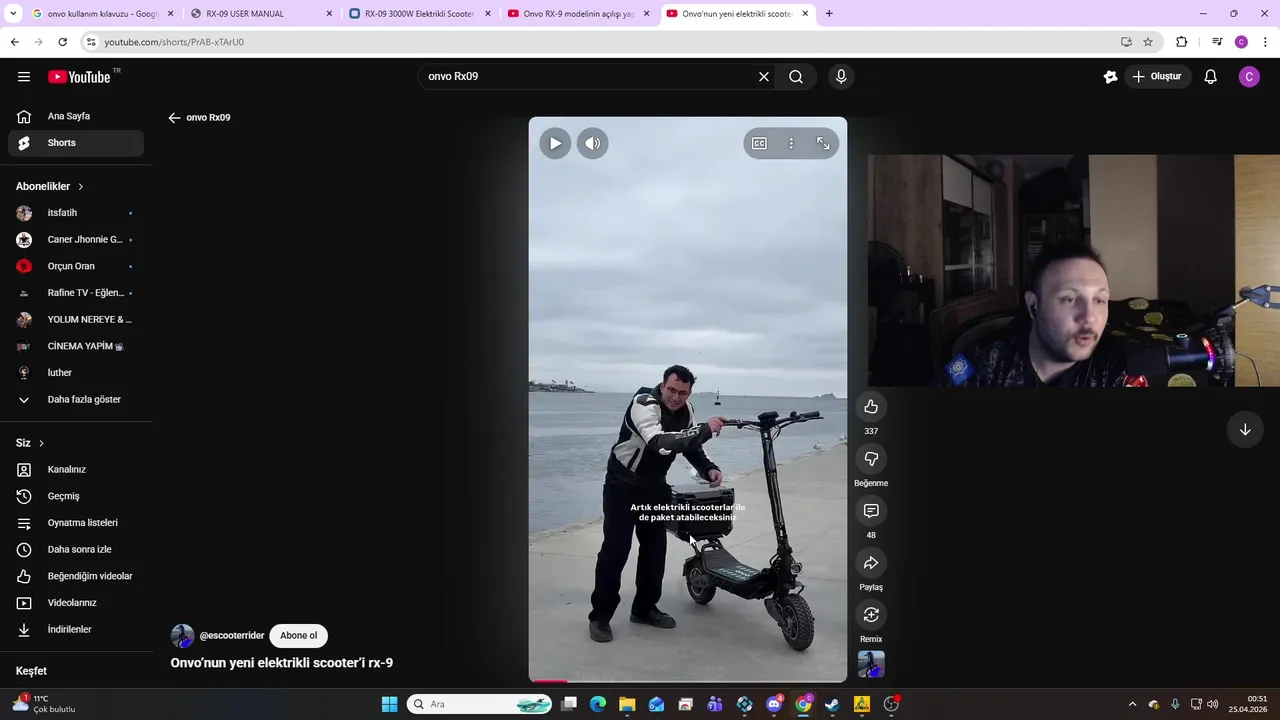Click the Oluştur create button
Screen dimensions: 1280x720
[x=1157, y=77]
